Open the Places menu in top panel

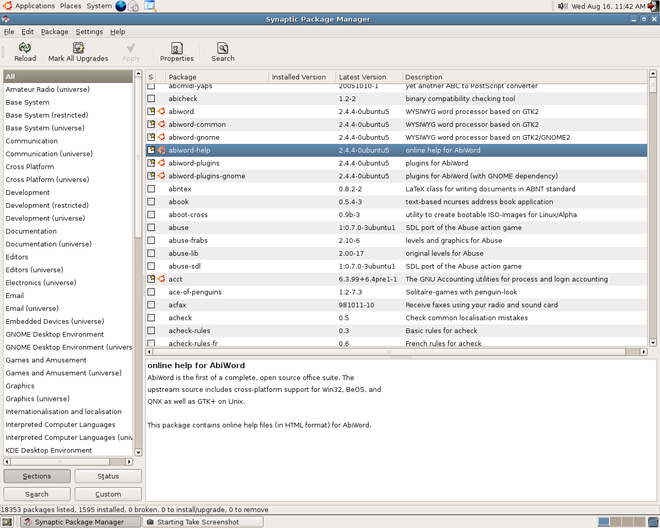pos(70,6)
